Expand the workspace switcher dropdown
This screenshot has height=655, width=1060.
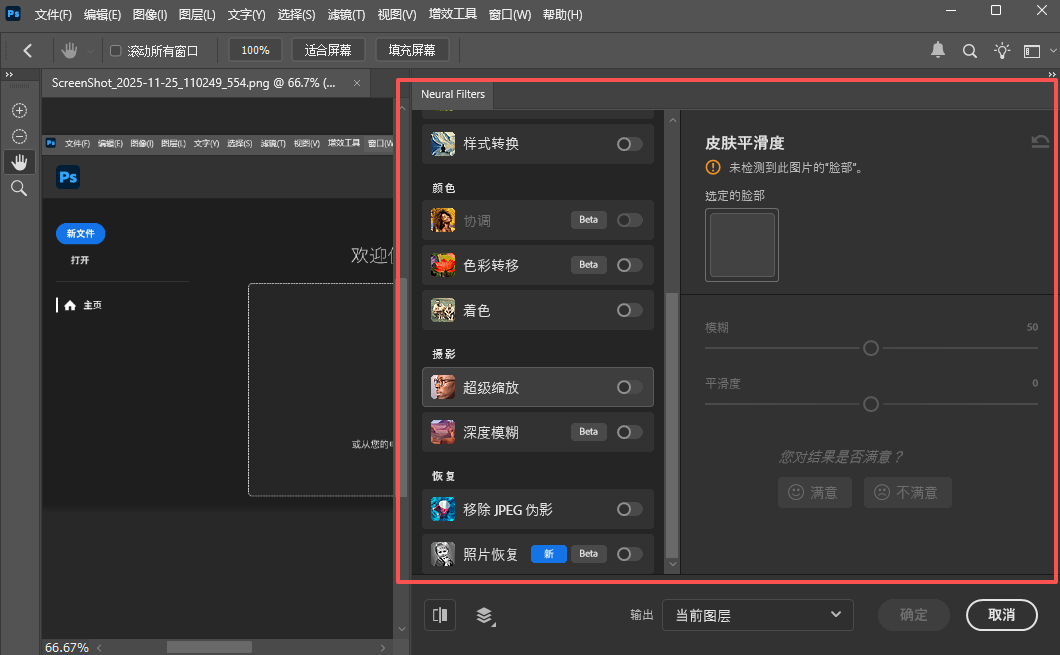(x=1036, y=50)
